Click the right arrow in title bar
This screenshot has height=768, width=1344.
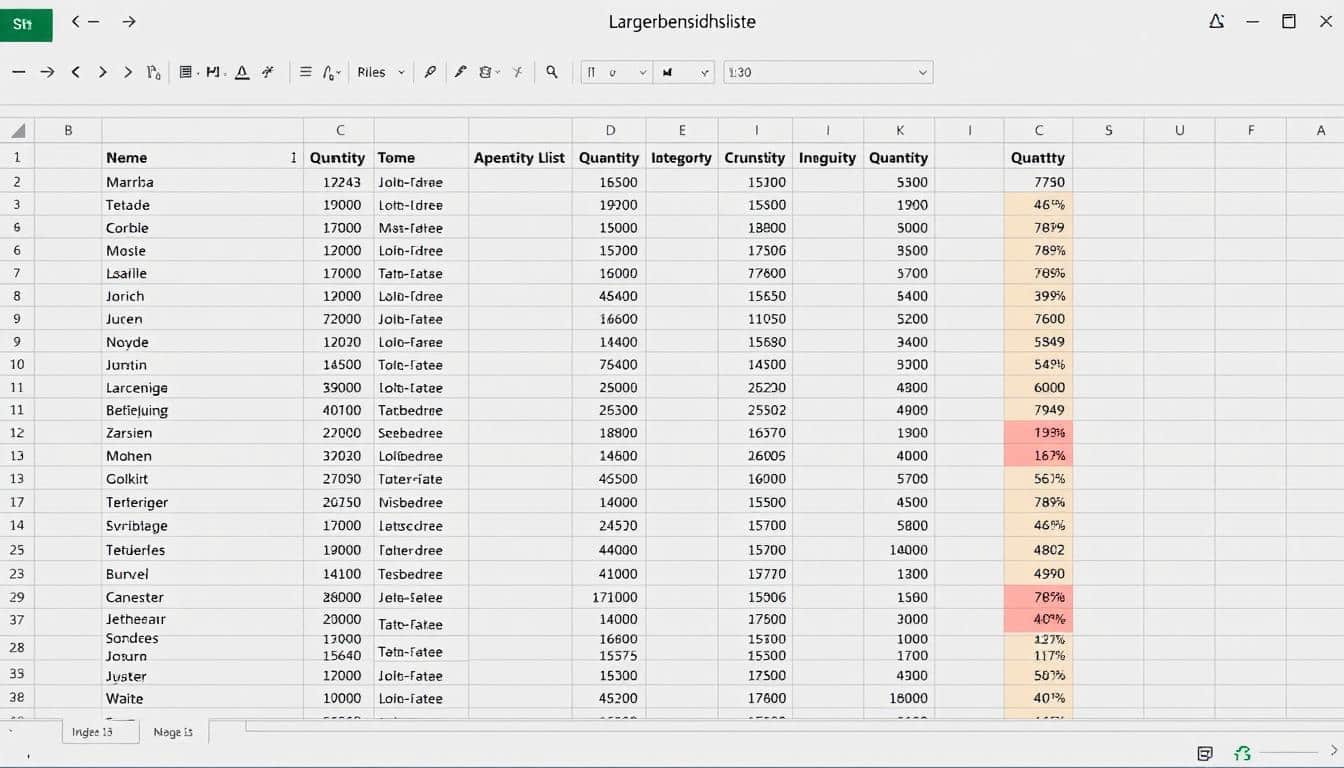coord(128,22)
